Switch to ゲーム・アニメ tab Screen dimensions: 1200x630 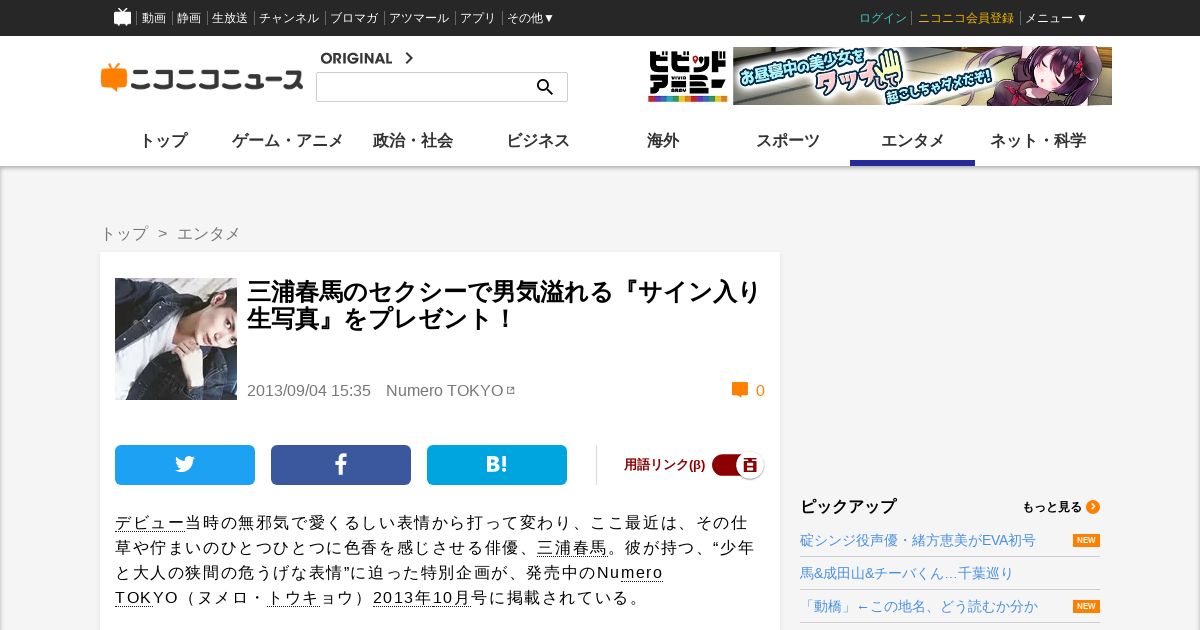(x=288, y=141)
